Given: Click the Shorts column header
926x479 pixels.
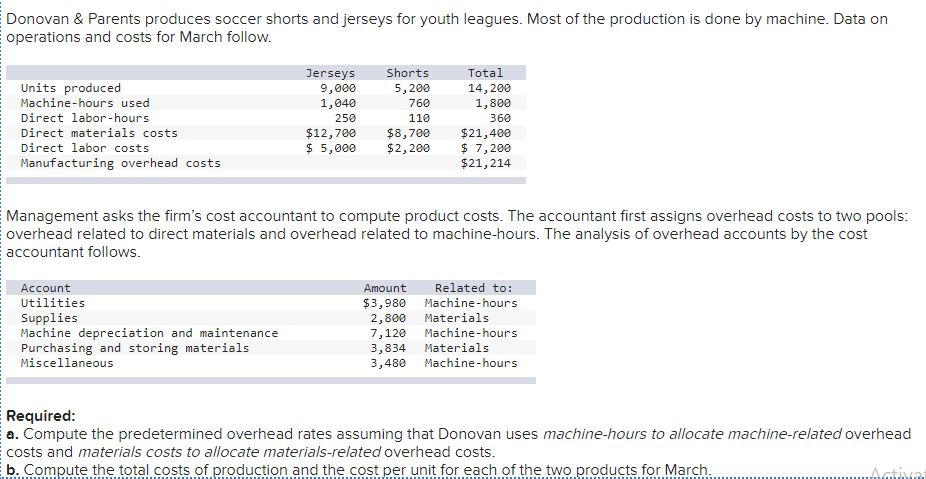Looking at the screenshot, I should point(407,73).
